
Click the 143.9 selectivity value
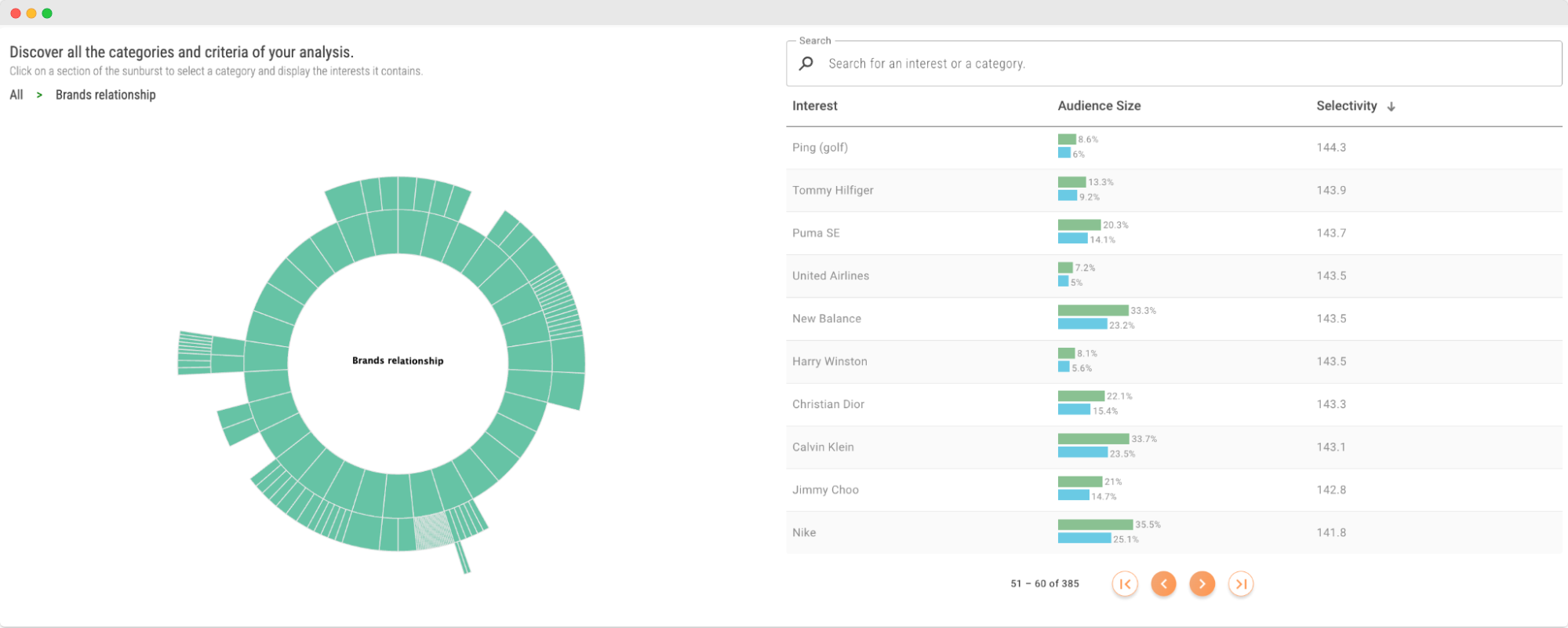[x=1331, y=191]
